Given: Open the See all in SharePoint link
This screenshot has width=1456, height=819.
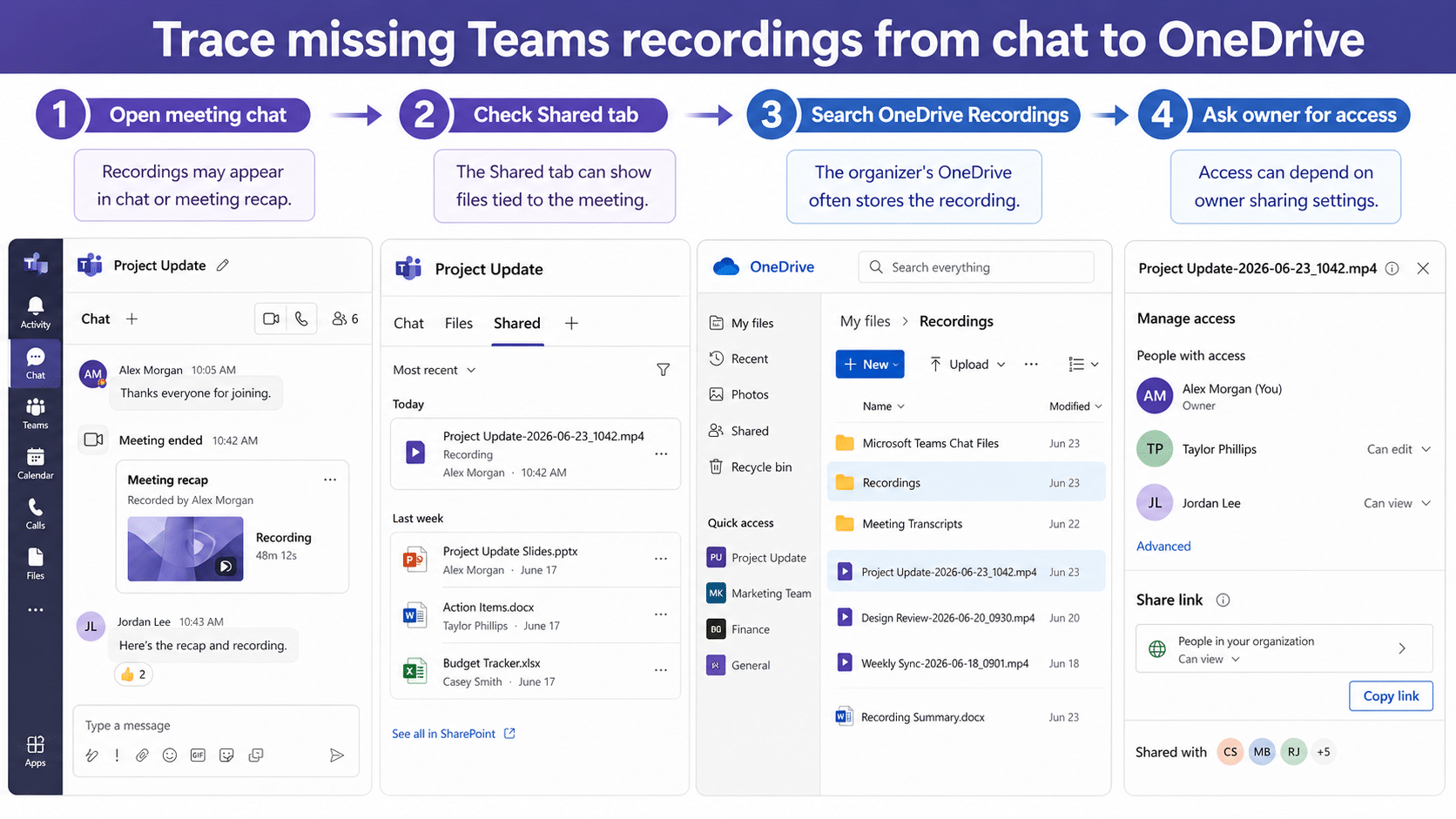Looking at the screenshot, I should pyautogui.click(x=454, y=734).
